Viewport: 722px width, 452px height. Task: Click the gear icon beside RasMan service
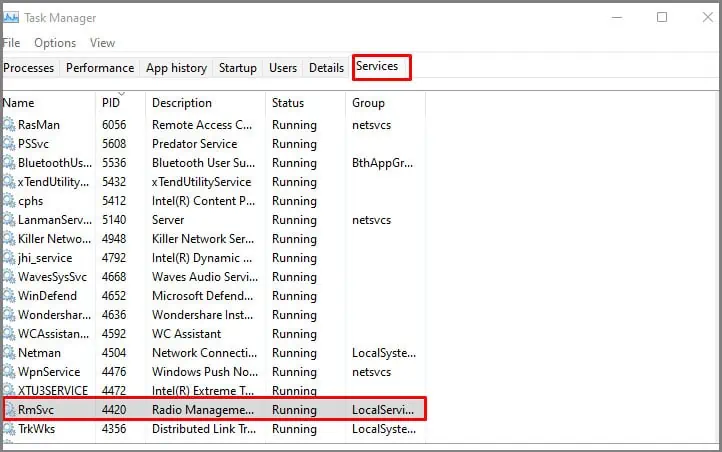(9, 125)
